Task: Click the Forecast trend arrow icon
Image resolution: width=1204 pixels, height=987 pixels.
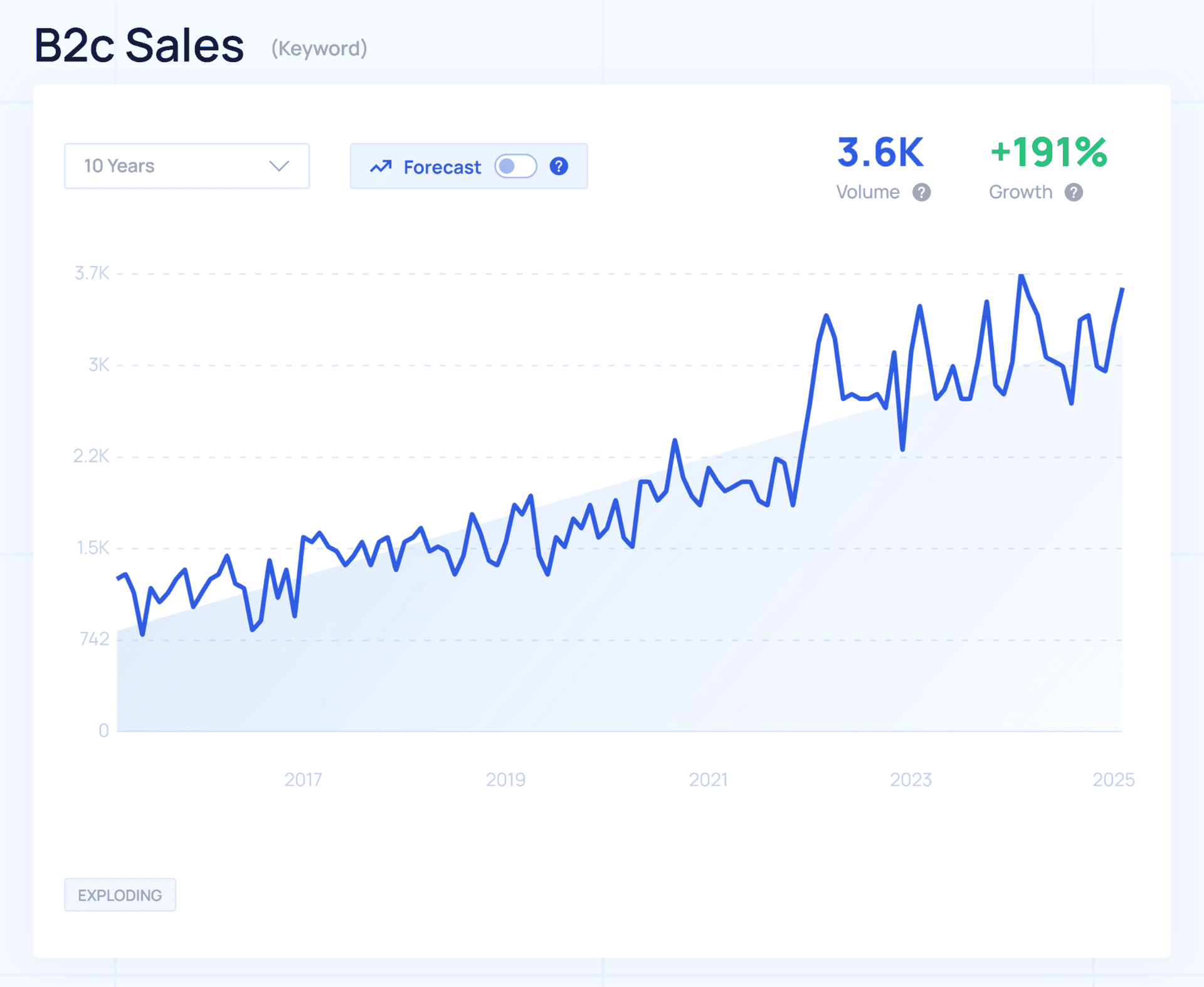Action: click(x=381, y=167)
